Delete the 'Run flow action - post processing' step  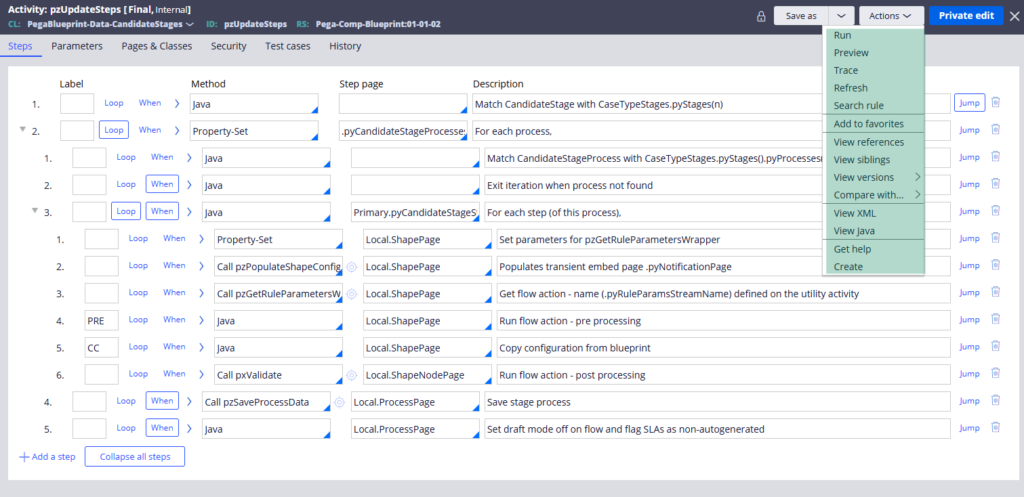995,374
